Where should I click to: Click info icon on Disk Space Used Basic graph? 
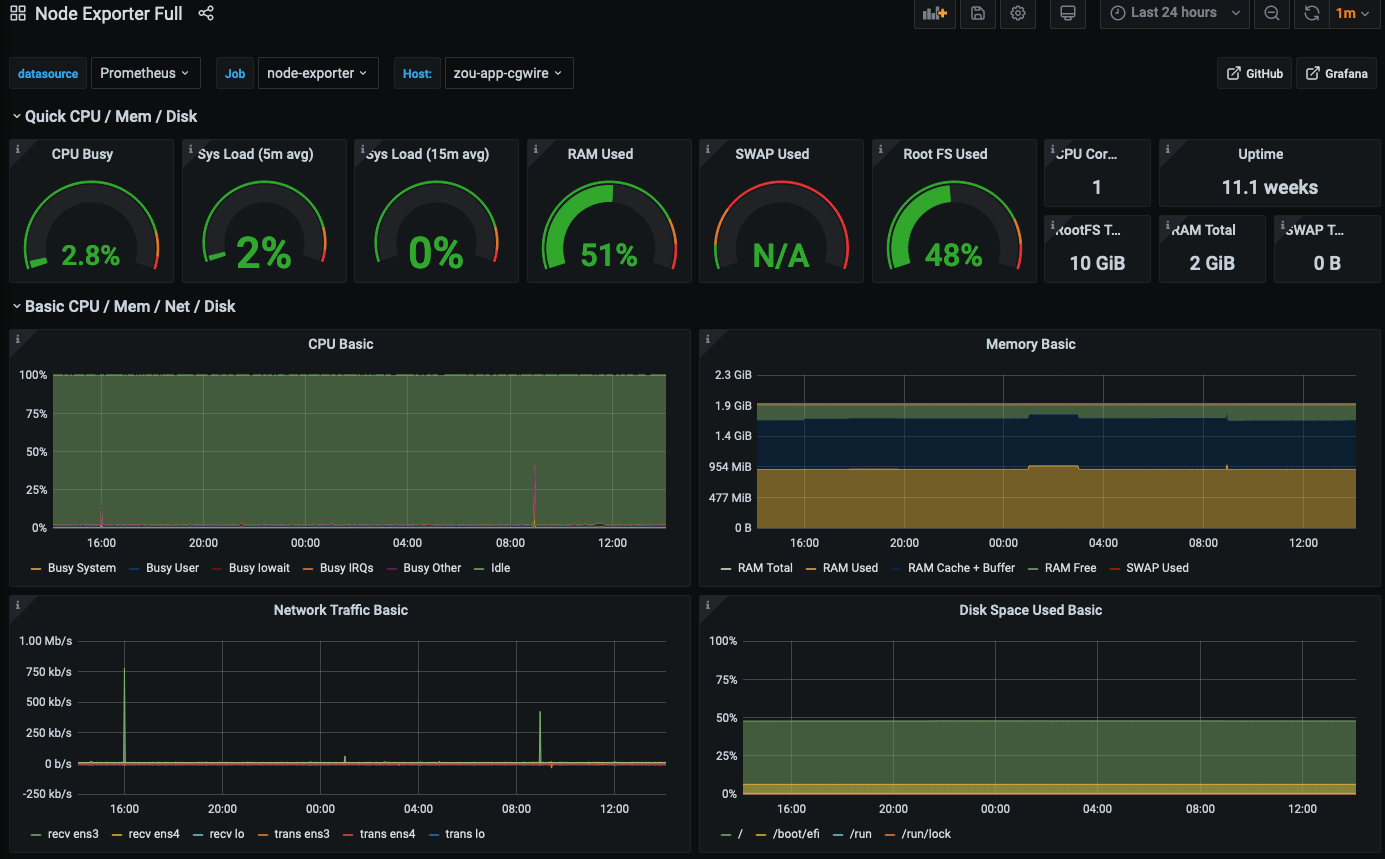707,604
